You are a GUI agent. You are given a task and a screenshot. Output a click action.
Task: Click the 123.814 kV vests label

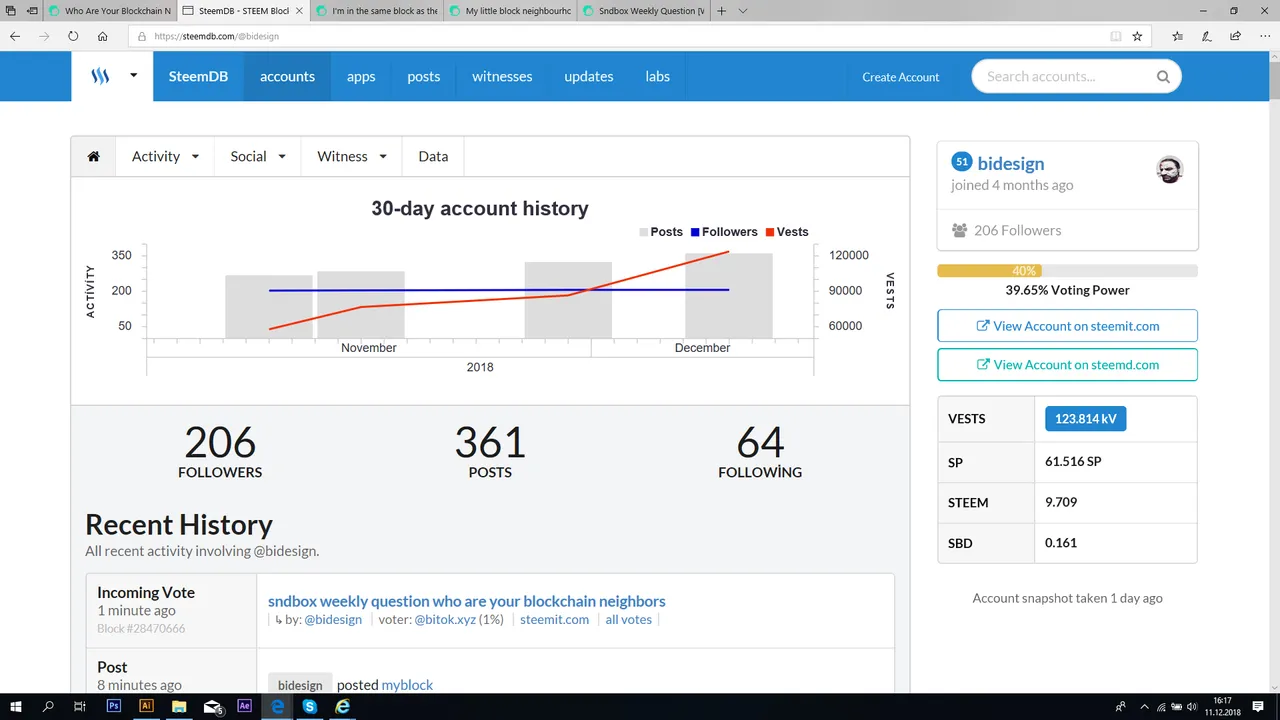(x=1085, y=419)
